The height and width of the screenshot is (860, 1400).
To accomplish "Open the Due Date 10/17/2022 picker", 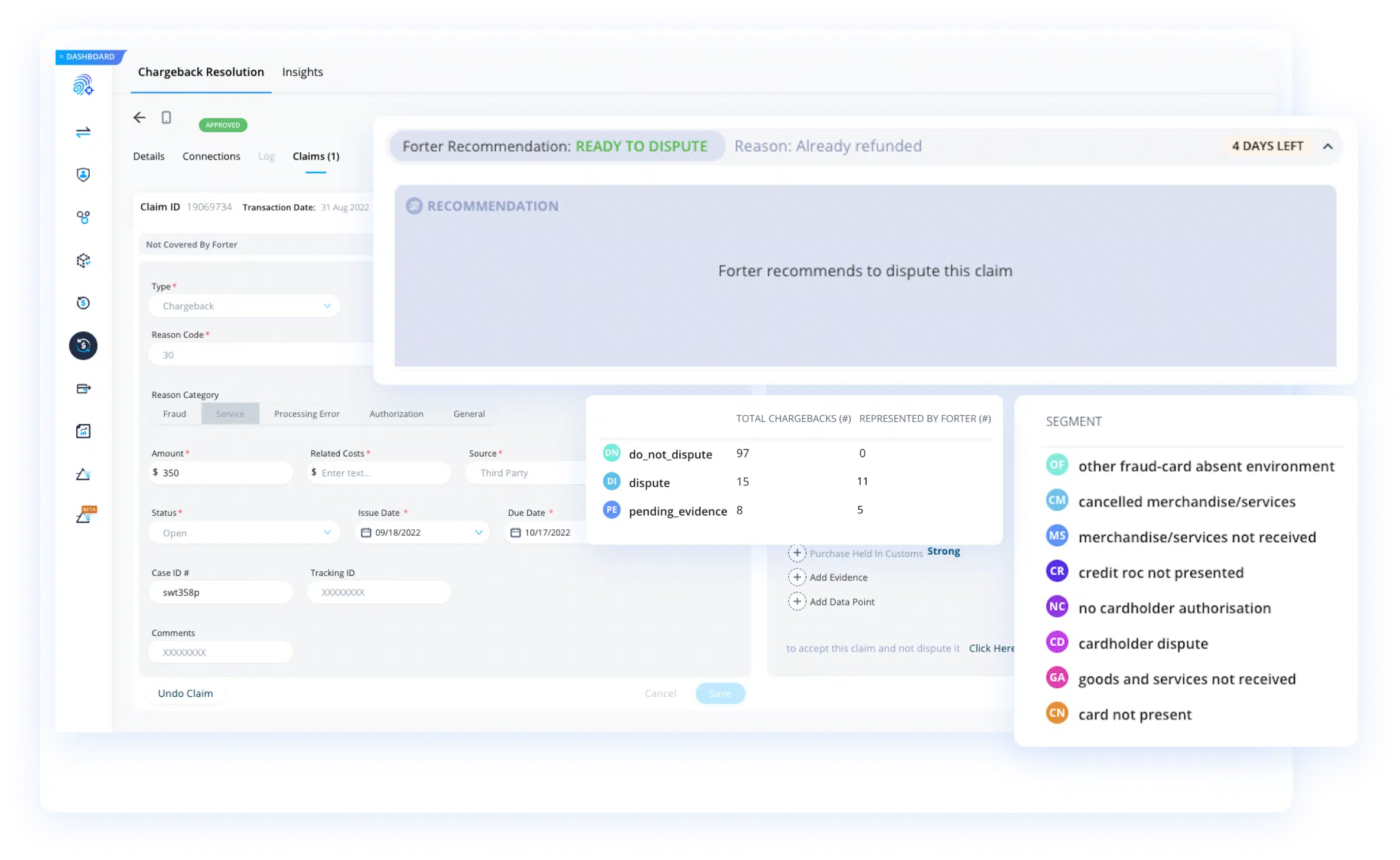I will (546, 533).
